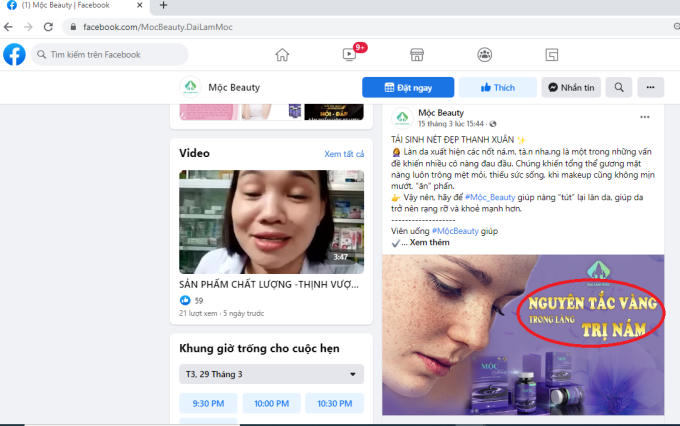This screenshot has height=426, width=680.
Task: Play the video thumbnail of the woman
Action: click(x=271, y=222)
